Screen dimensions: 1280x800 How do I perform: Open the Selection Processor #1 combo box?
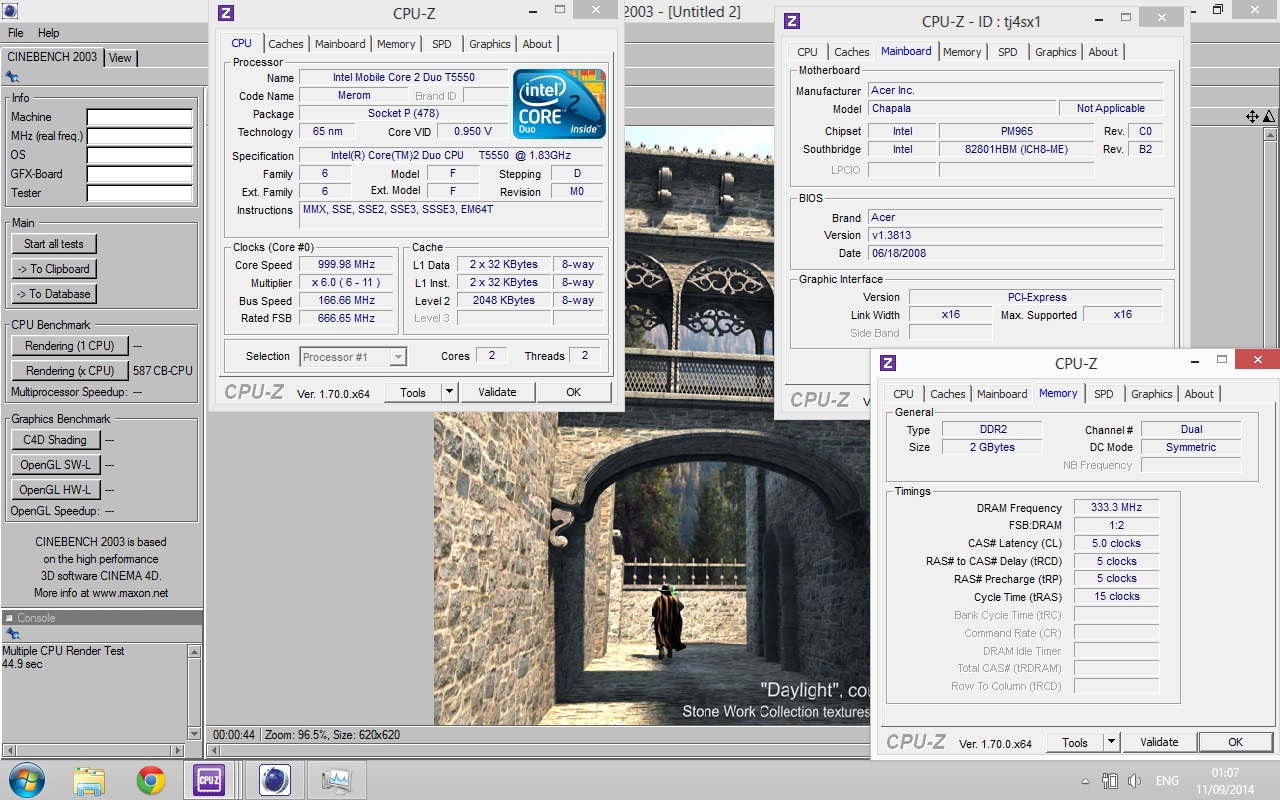coord(353,356)
